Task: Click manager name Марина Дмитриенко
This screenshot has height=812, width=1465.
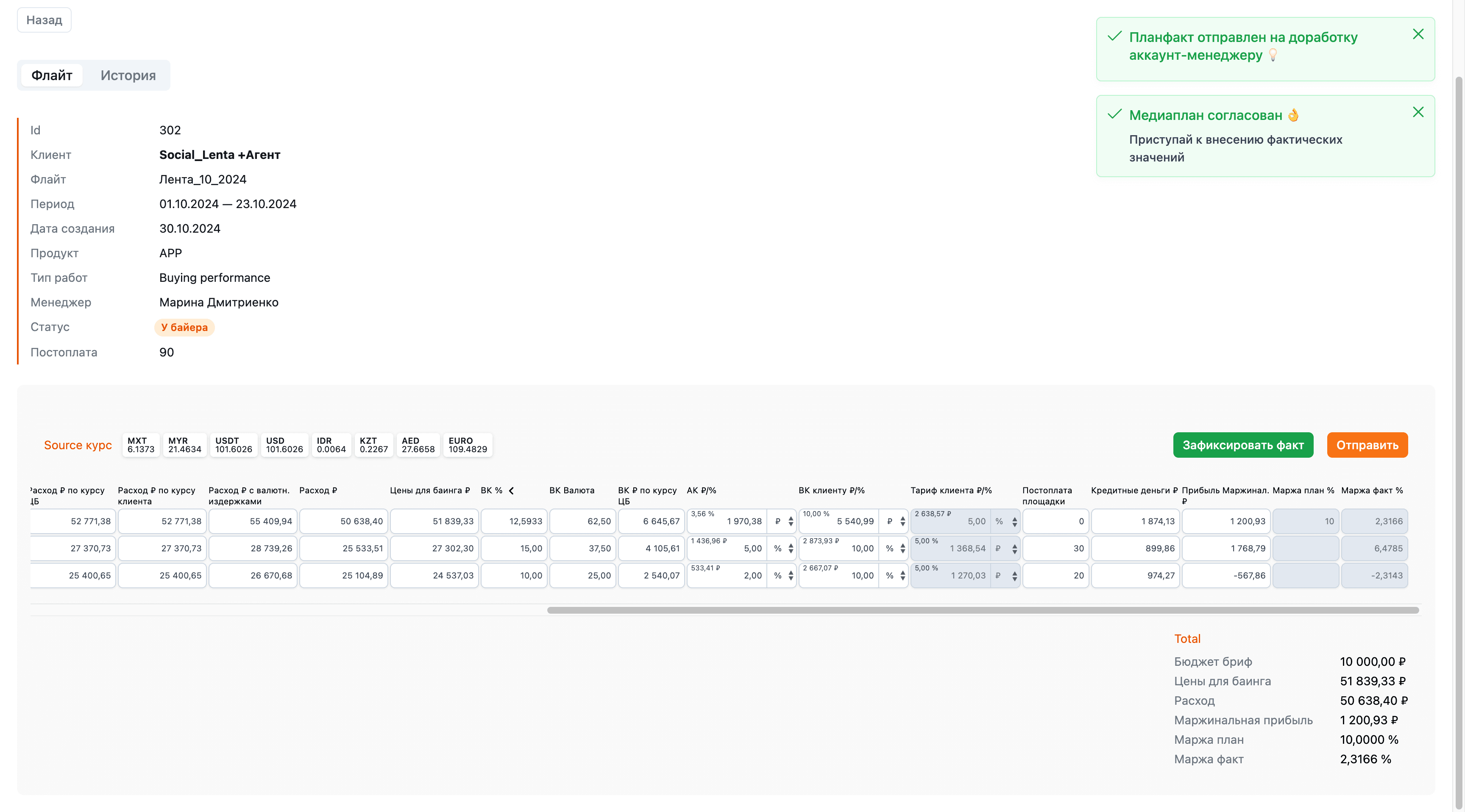Action: (219, 303)
